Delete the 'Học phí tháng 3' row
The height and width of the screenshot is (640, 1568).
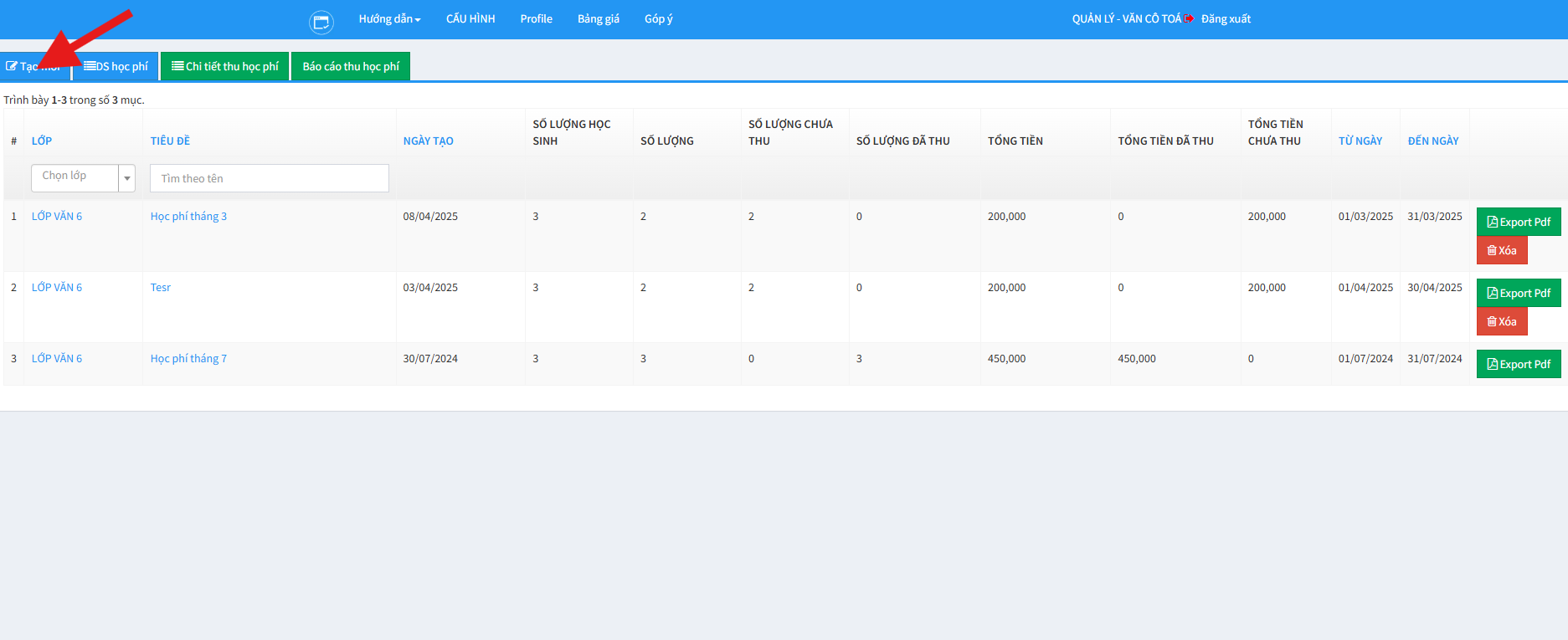[1501, 250]
